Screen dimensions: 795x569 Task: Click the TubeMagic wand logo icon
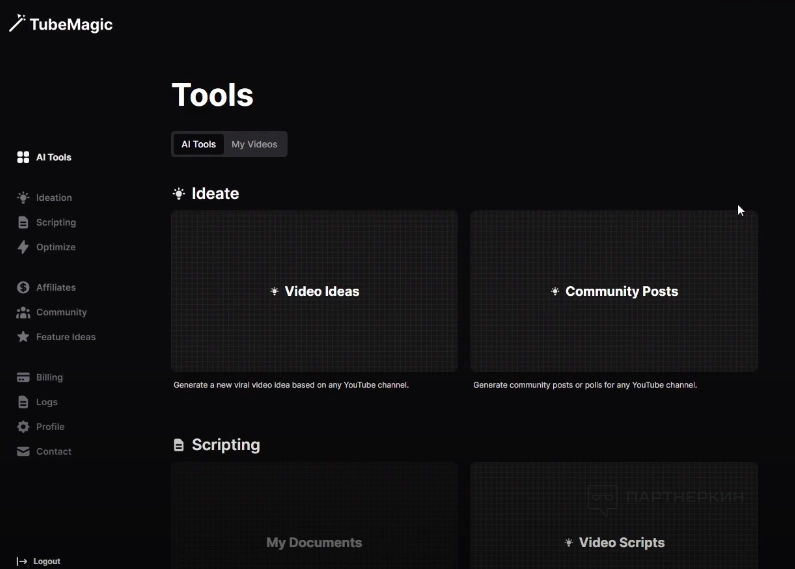point(17,24)
